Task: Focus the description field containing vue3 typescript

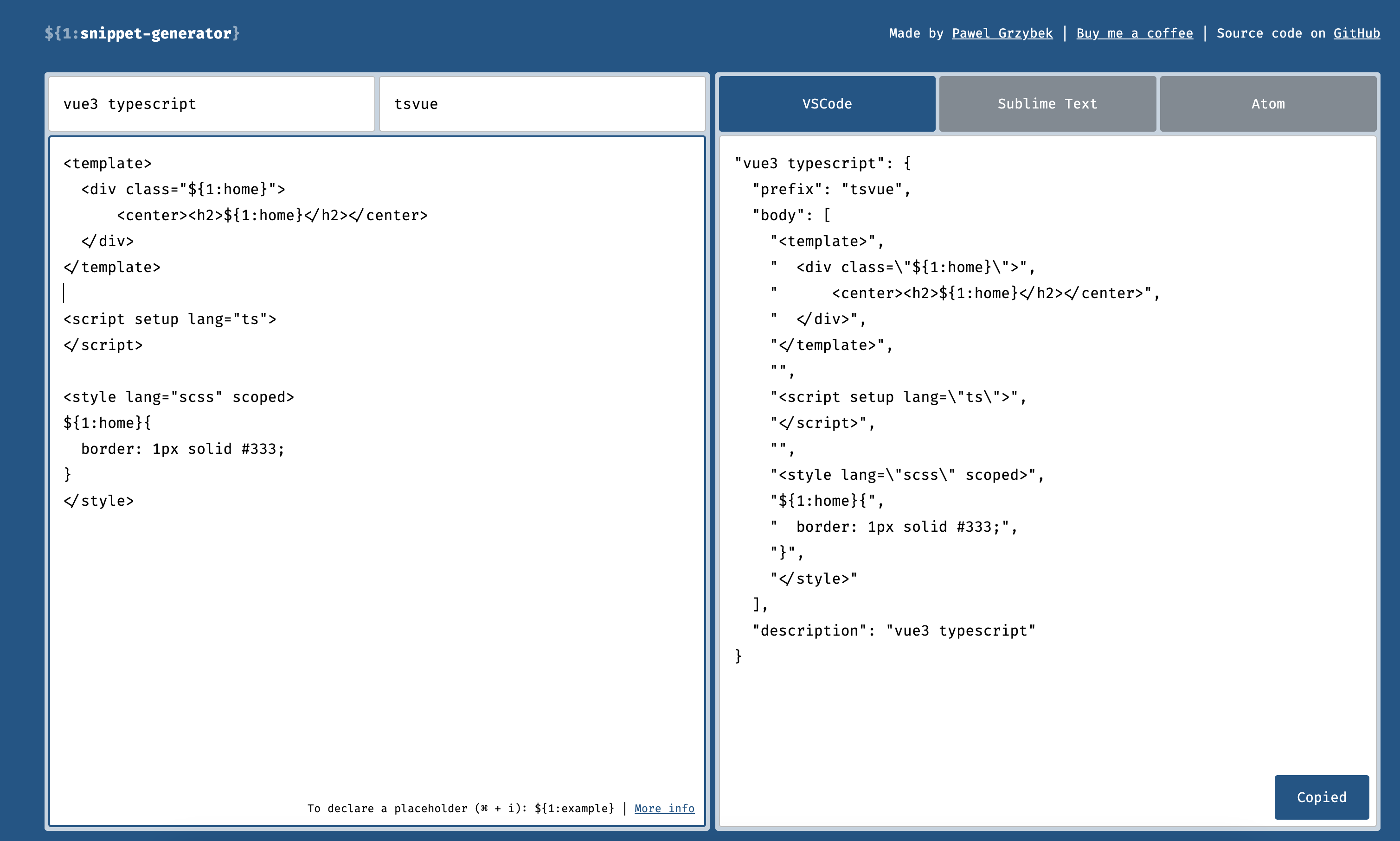Action: (x=212, y=104)
